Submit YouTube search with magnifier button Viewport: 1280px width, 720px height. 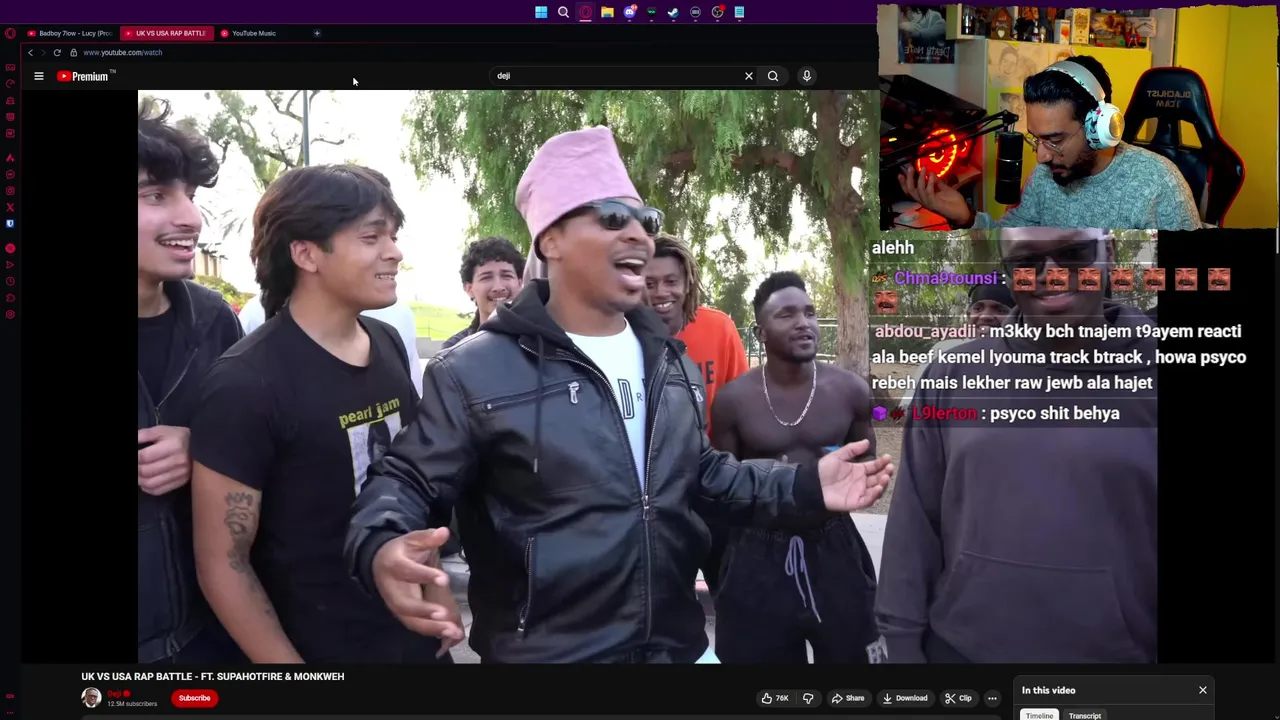(x=773, y=76)
